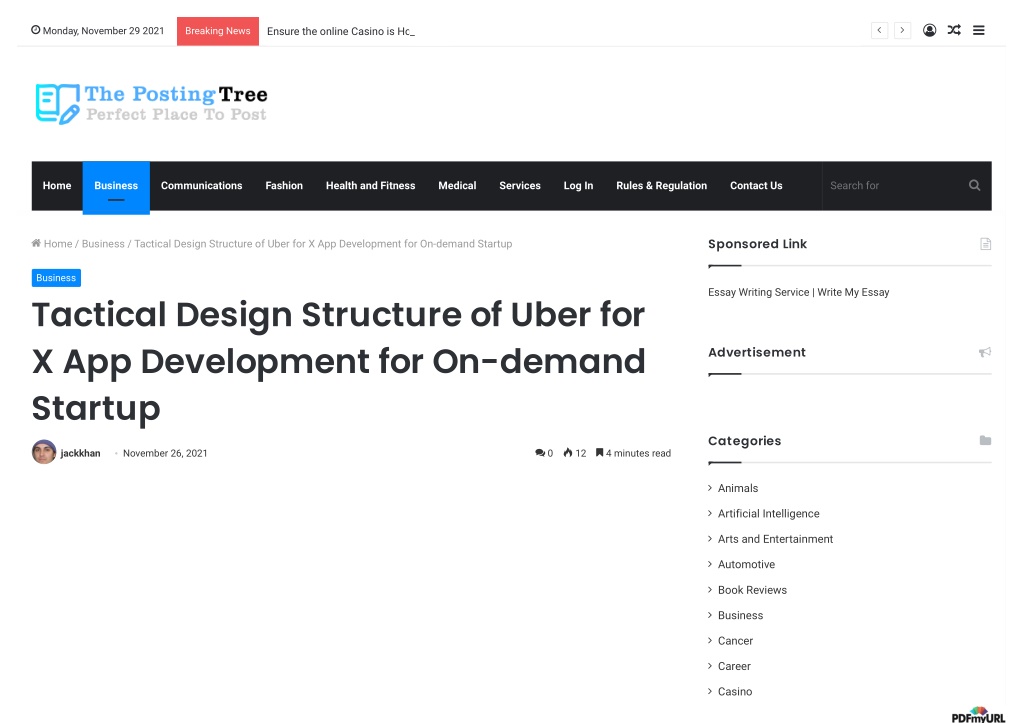Click the previous breaking news arrow
The width and height of the screenshot is (1024, 723).
(879, 30)
